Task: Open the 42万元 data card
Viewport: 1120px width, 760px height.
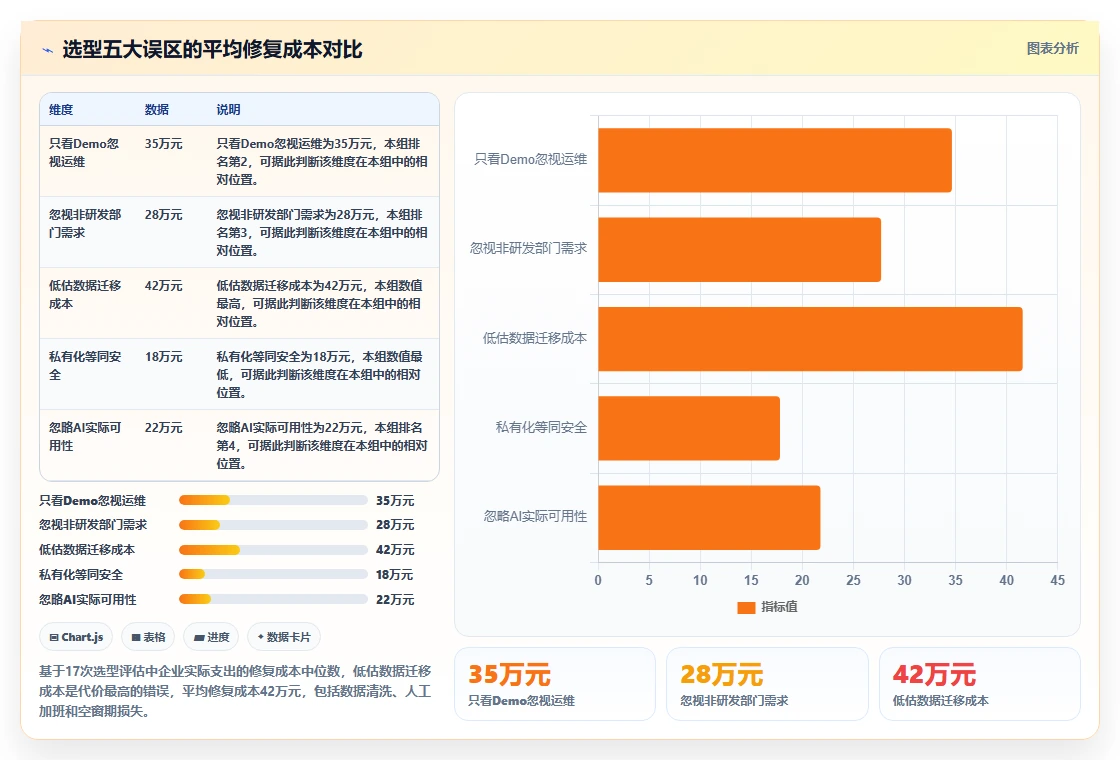Action: (979, 684)
